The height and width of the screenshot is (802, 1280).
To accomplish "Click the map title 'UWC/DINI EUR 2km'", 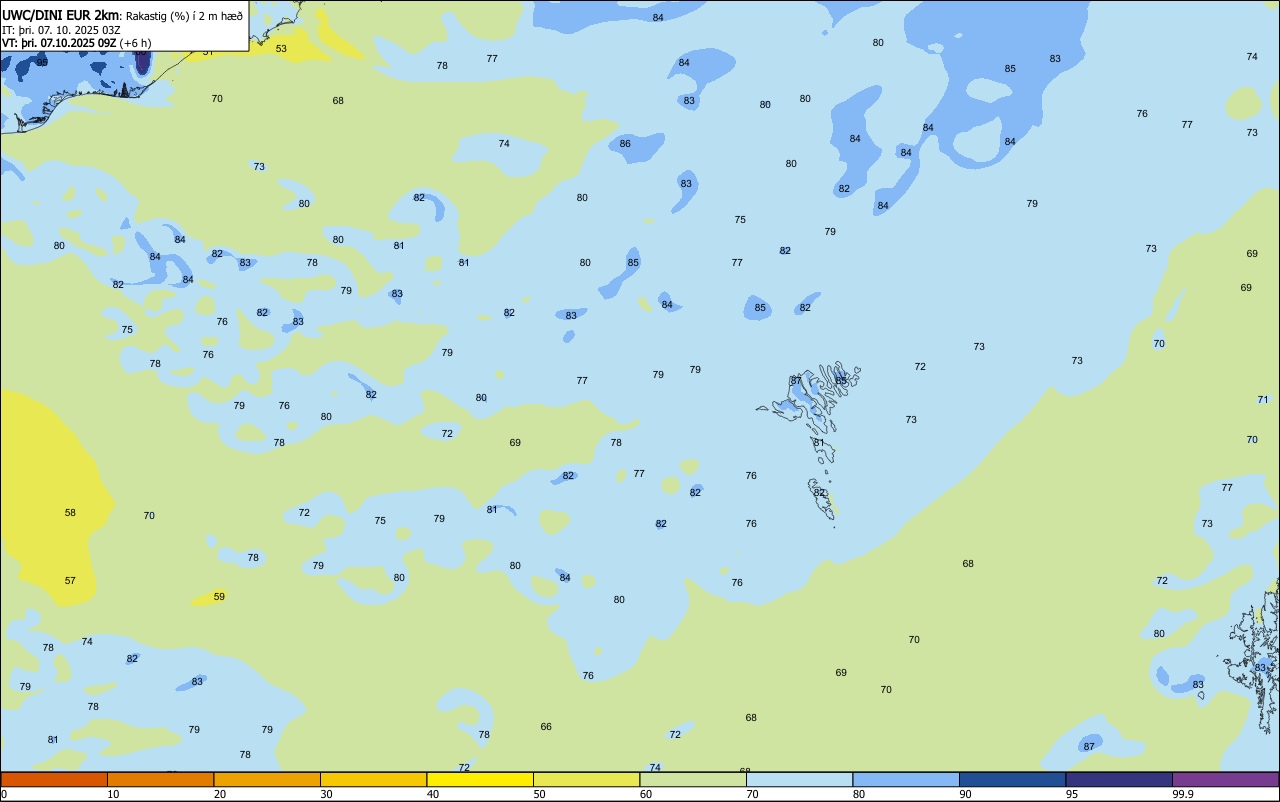I will (x=60, y=14).
